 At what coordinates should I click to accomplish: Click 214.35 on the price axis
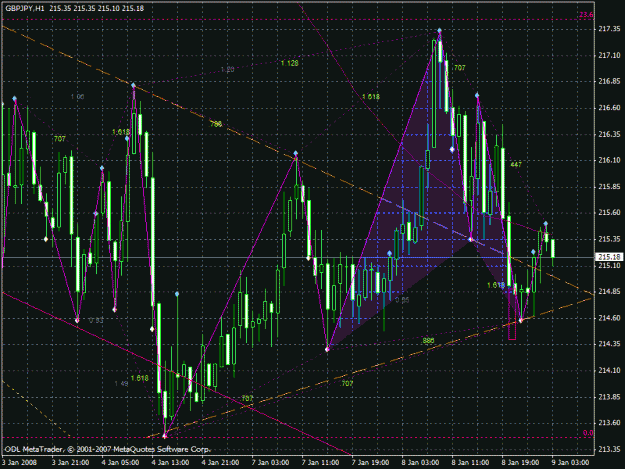point(609,344)
